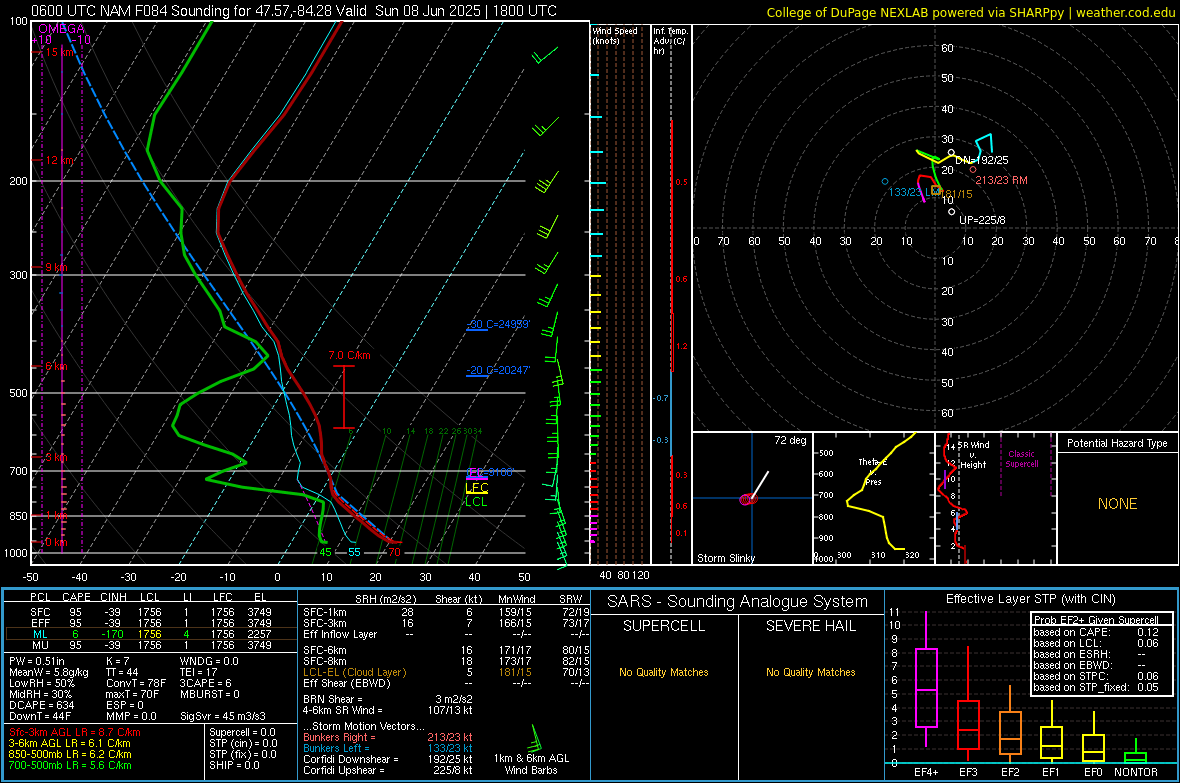The image size is (1180, 783).
Task: Click the Prob EF2+ Given Supercell header
Action: [1096, 620]
